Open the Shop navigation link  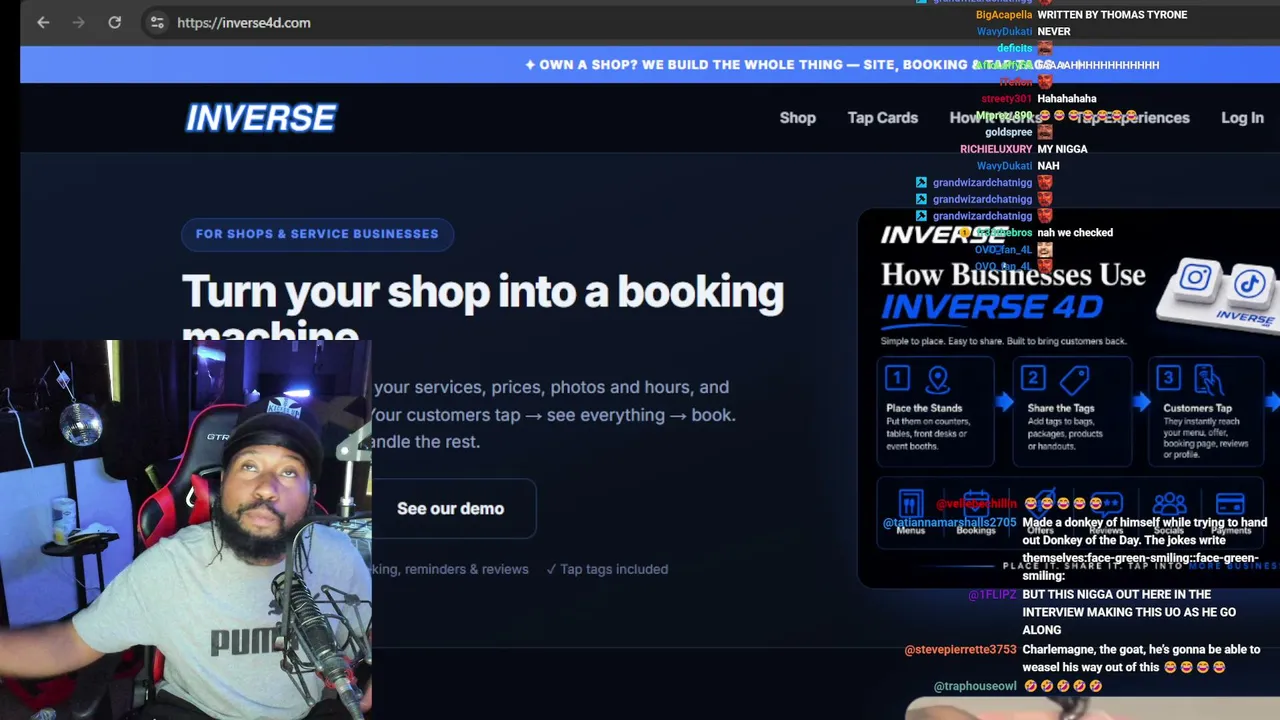pyautogui.click(x=798, y=117)
